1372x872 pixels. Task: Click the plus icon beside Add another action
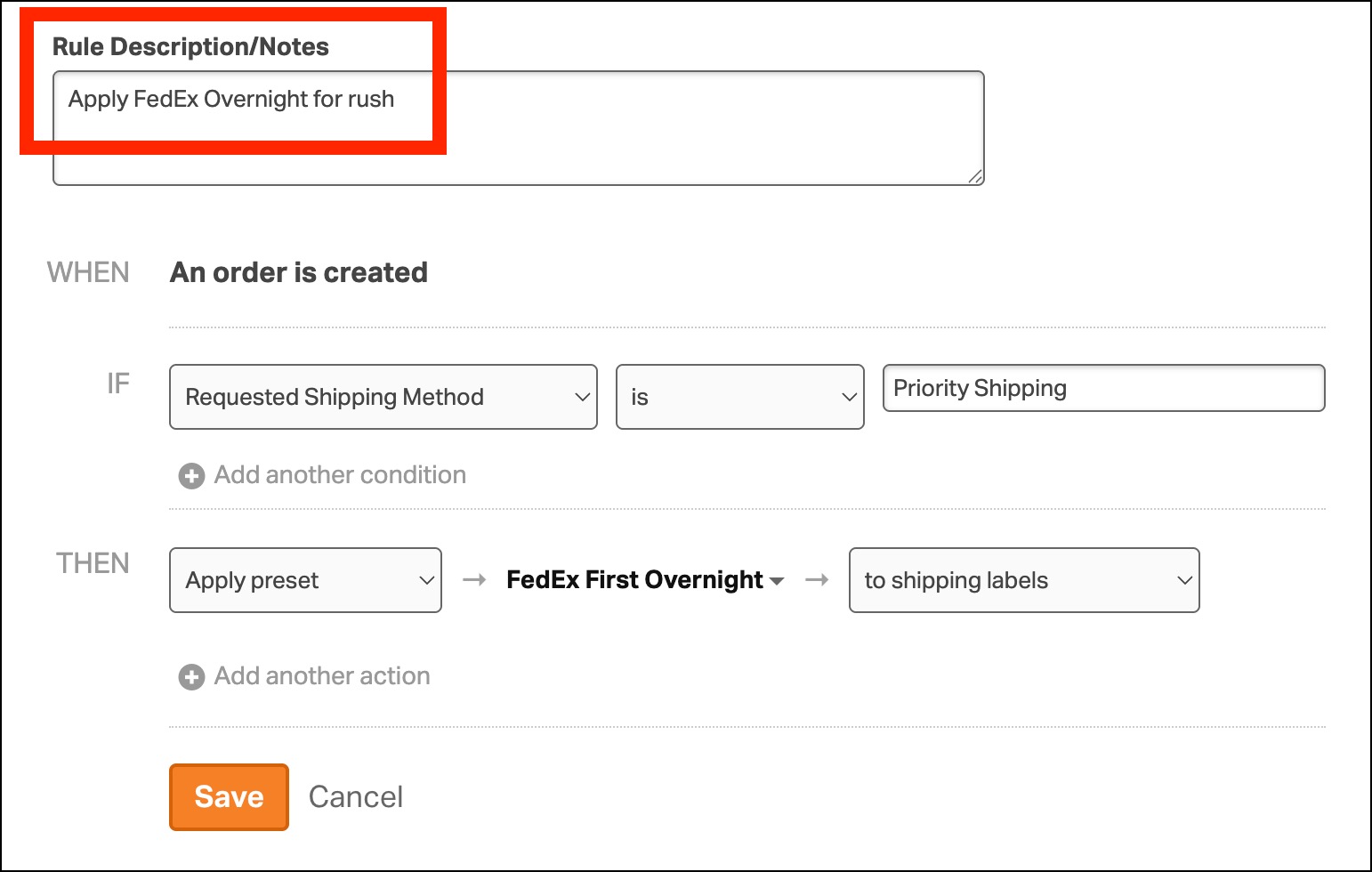pos(191,677)
